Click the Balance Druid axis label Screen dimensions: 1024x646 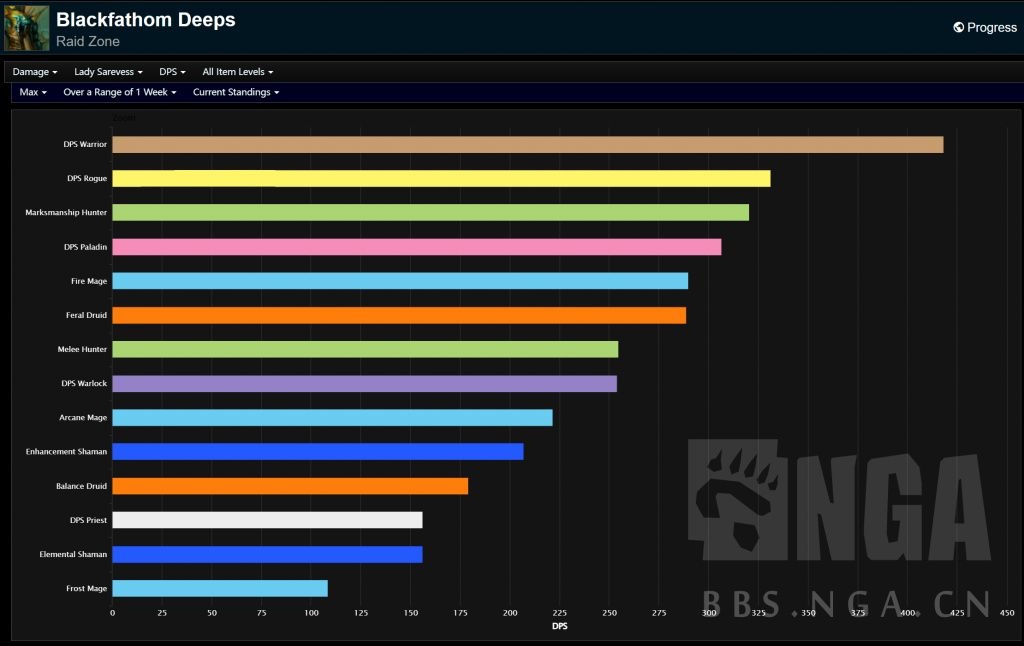click(81, 486)
